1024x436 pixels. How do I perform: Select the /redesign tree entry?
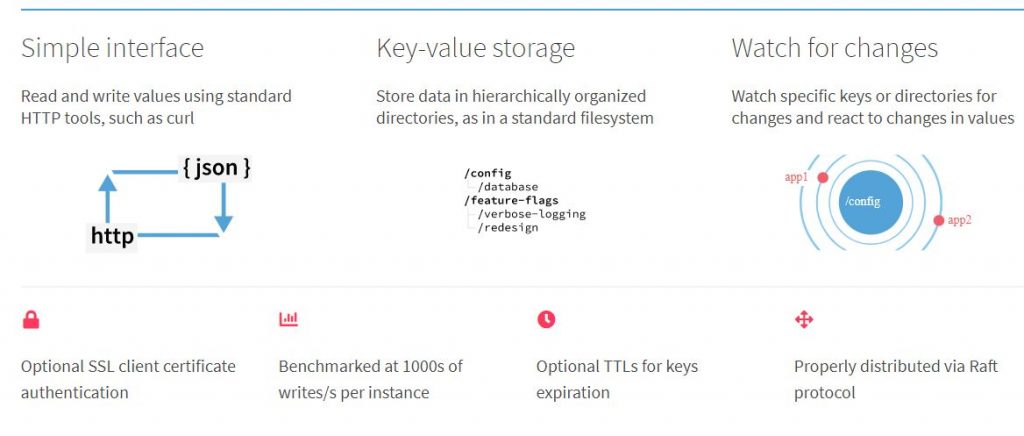click(507, 228)
